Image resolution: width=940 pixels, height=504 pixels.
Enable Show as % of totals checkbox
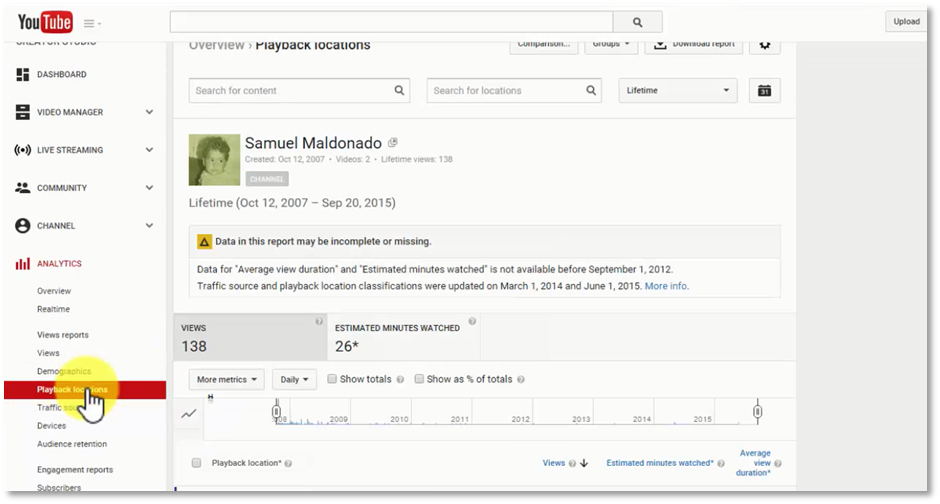(419, 379)
